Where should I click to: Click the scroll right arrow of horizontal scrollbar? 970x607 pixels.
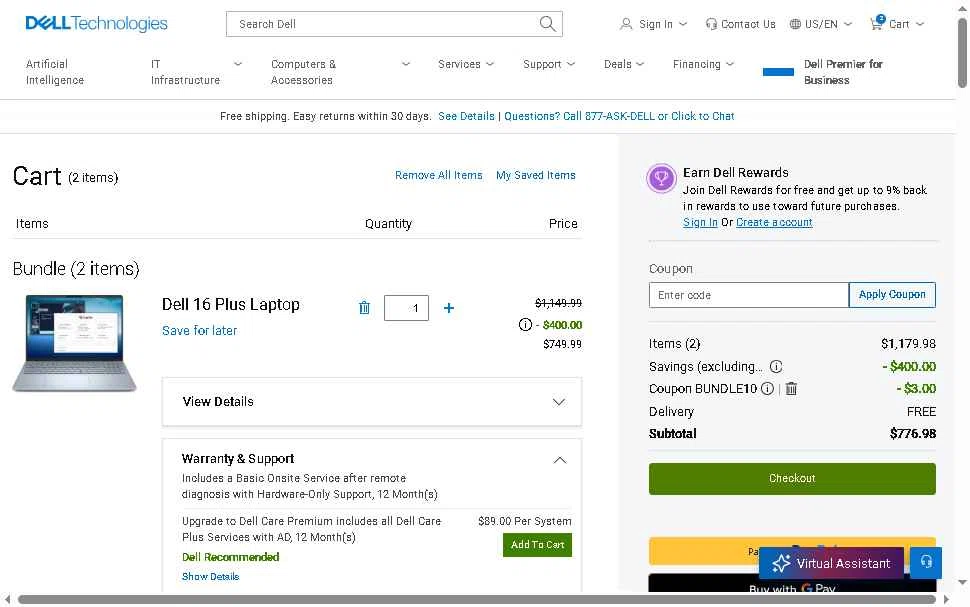946,599
